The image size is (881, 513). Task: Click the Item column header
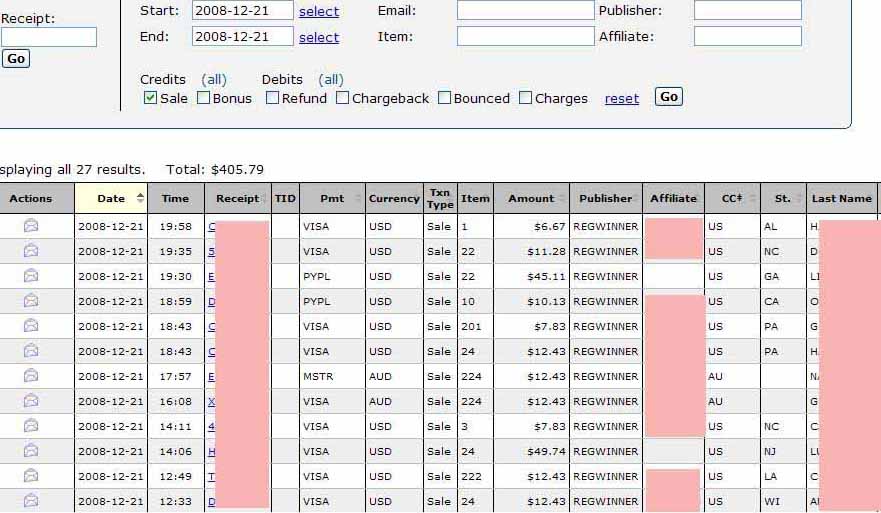(475, 198)
